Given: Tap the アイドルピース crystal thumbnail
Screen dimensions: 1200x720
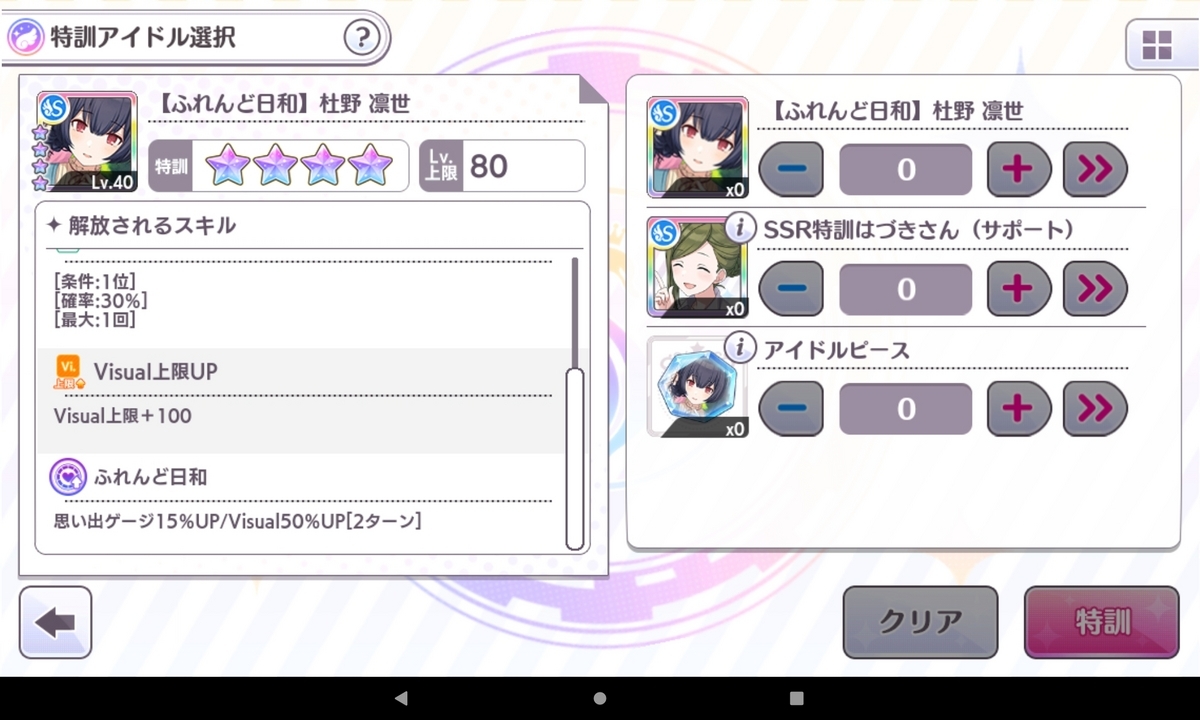Looking at the screenshot, I should [x=698, y=387].
